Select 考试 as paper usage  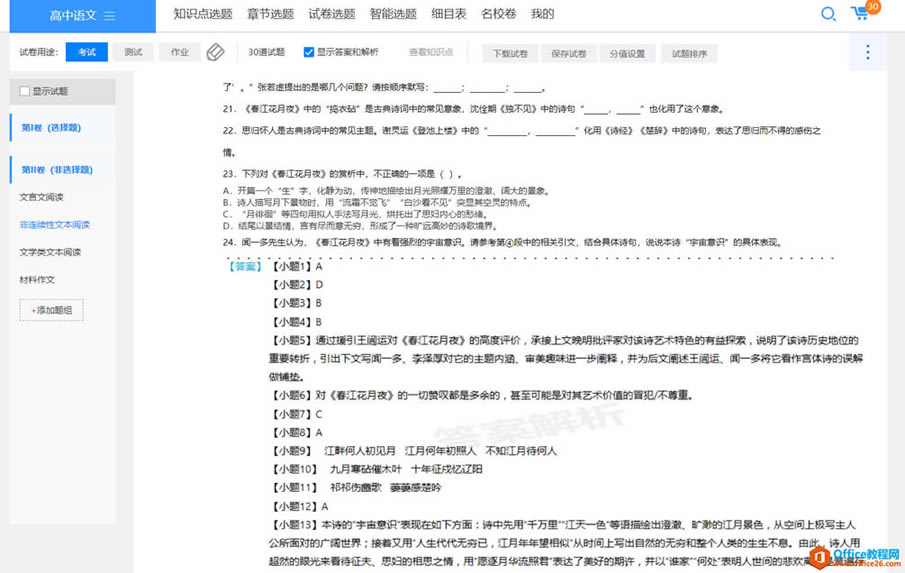[x=87, y=52]
